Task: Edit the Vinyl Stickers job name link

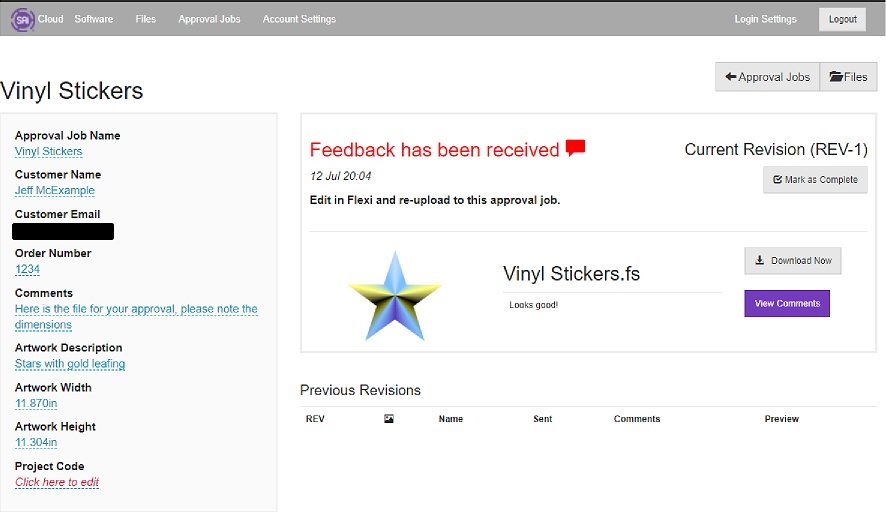Action: tap(49, 152)
